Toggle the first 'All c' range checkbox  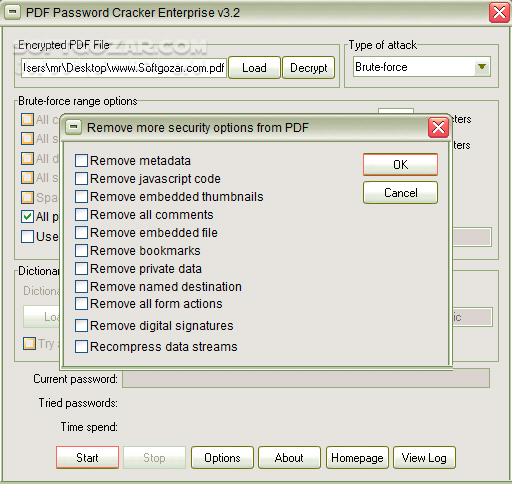pos(27,119)
